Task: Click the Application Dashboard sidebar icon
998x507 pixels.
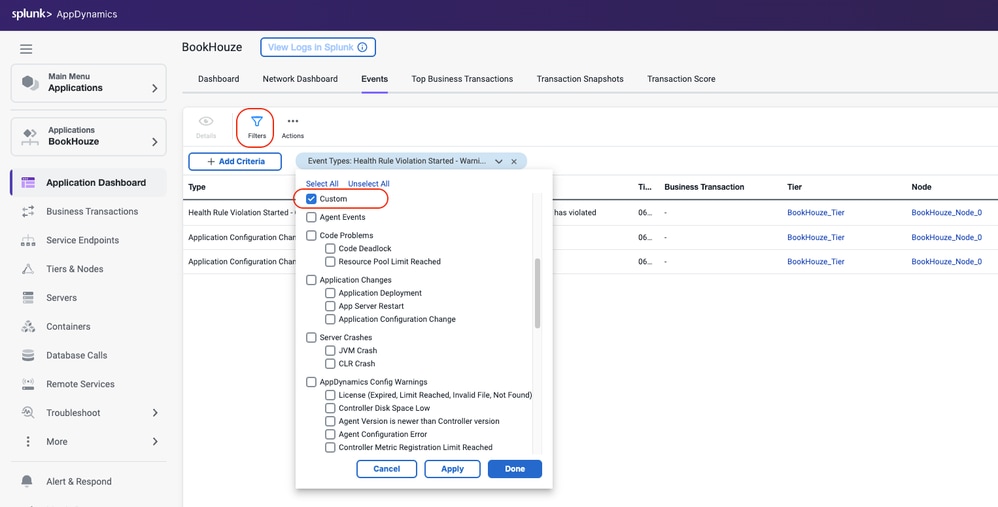Action: coord(28,183)
